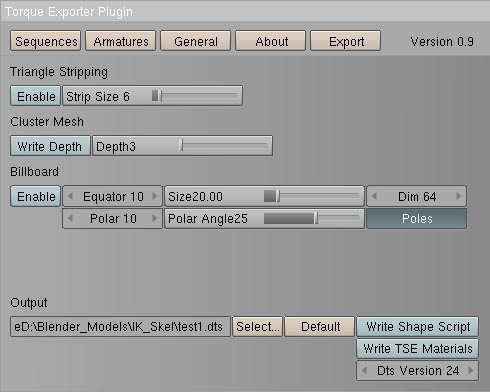Toggle the Poles button
This screenshot has height=392, width=490.
click(x=417, y=219)
